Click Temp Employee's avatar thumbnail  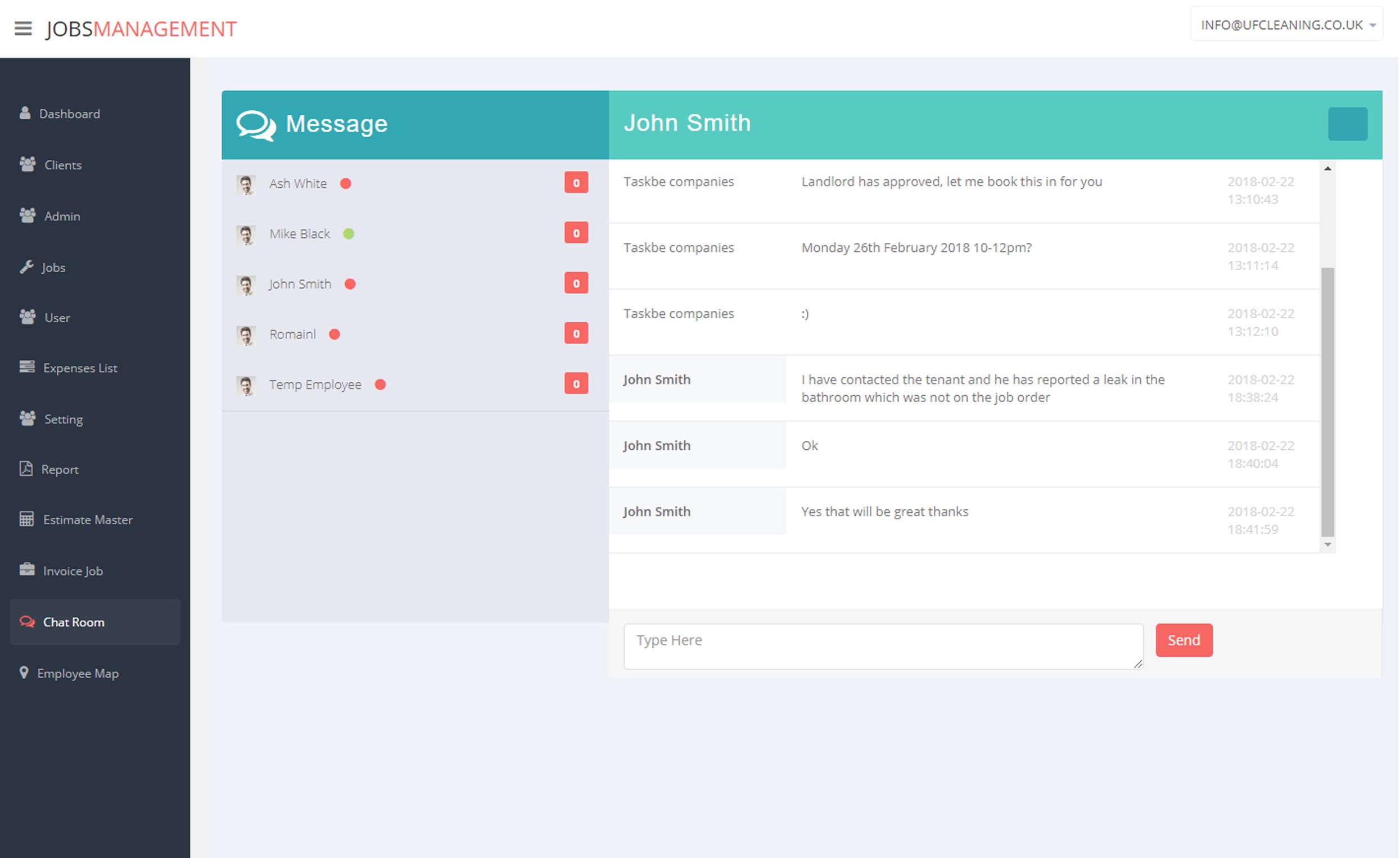point(246,386)
